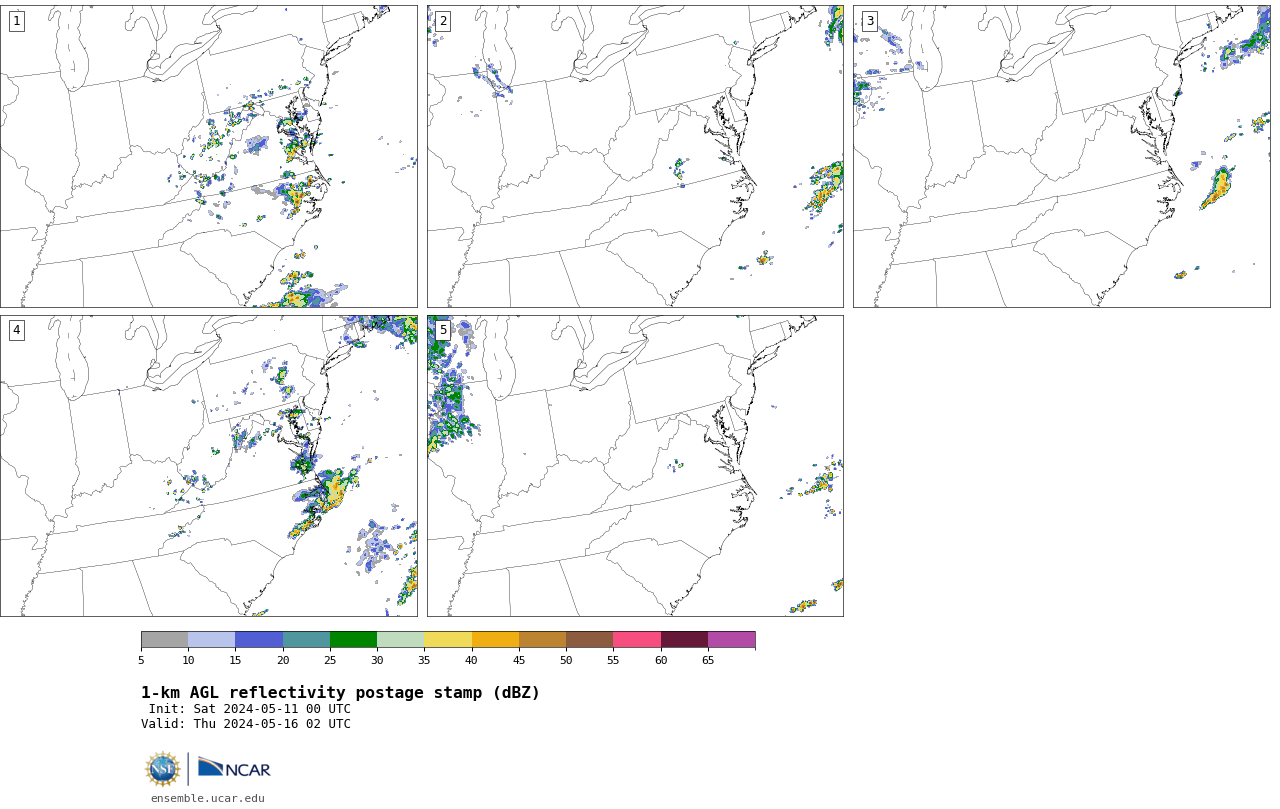Click the panel number 4 label box

click(x=17, y=330)
